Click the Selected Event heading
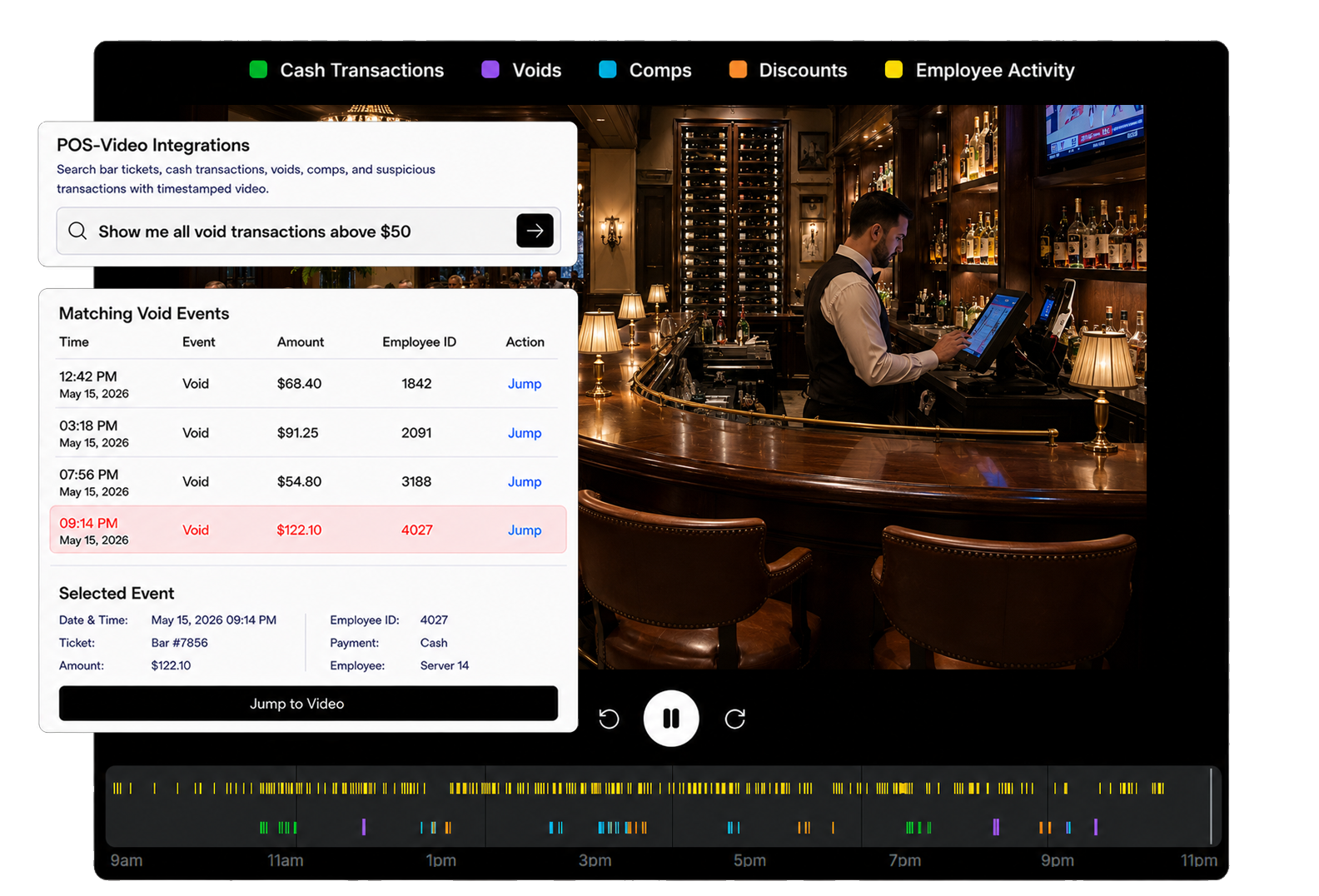 pyautogui.click(x=117, y=593)
